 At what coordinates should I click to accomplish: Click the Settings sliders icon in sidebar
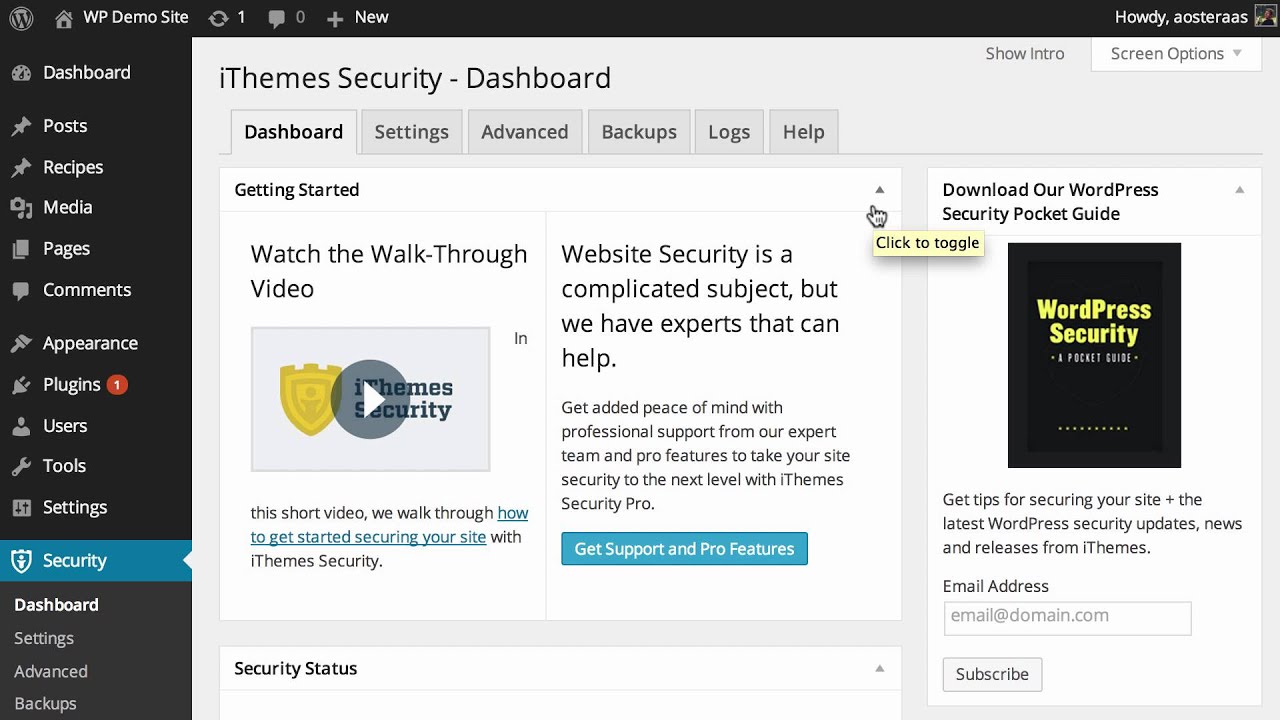pos(21,508)
